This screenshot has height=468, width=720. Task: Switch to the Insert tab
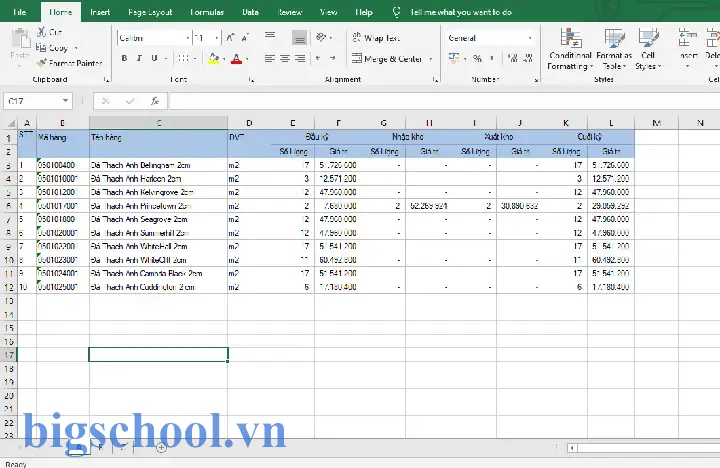click(100, 12)
